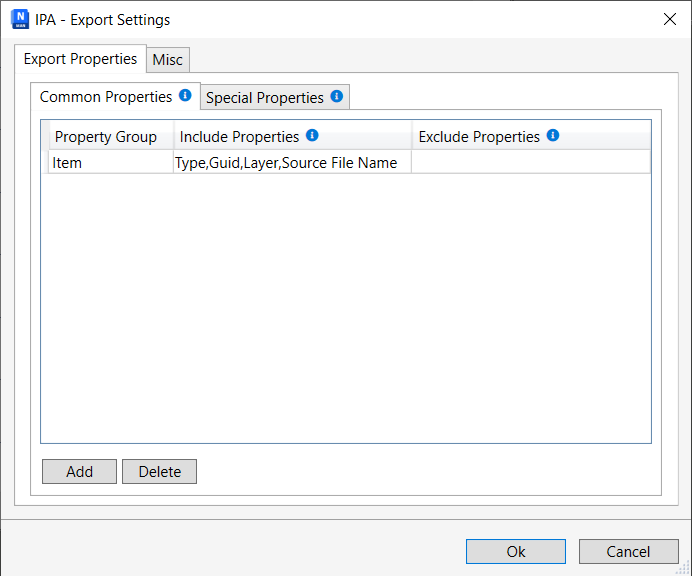Image resolution: width=692 pixels, height=576 pixels.
Task: Click the info icon next to Include Properties
Action: click(312, 136)
